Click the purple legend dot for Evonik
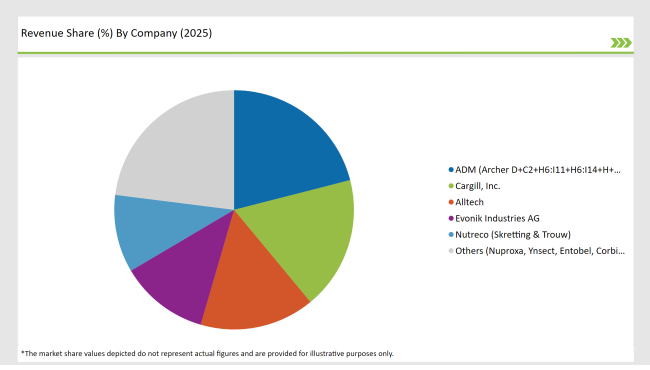650x370 pixels. pyautogui.click(x=451, y=218)
